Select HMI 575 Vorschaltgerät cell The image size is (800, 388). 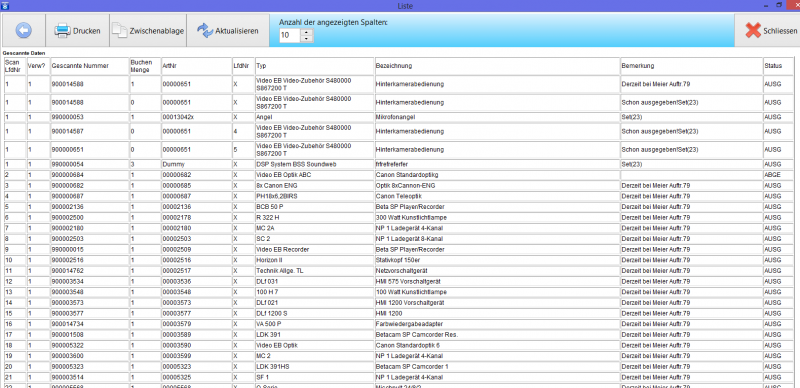coord(497,281)
